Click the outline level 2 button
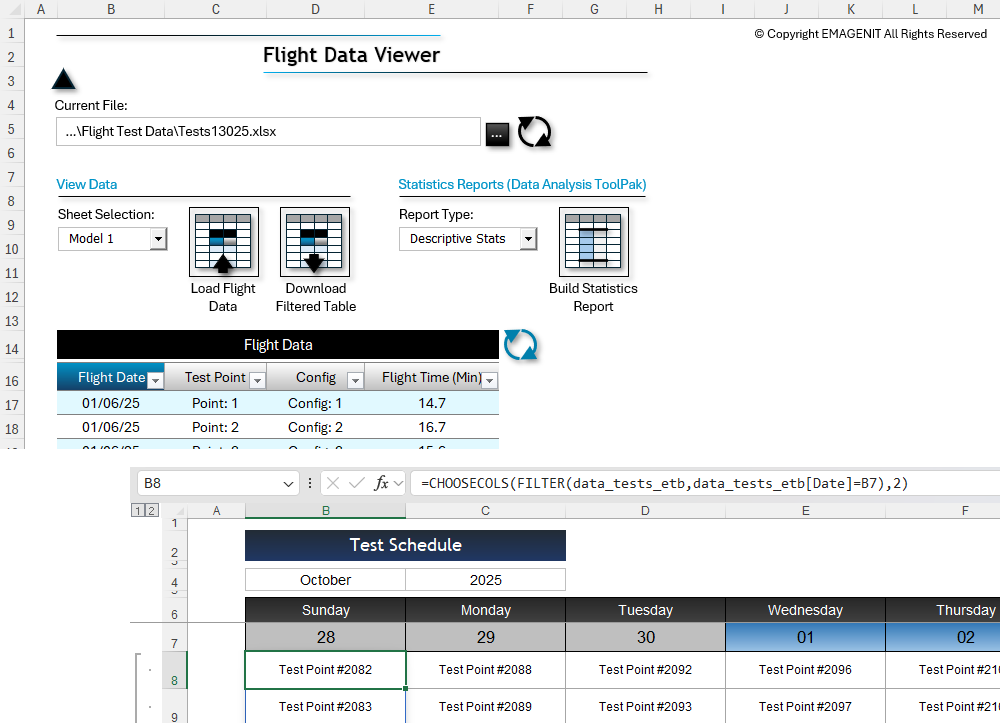Screen dimensions: 1000x723 pyautogui.click(x=152, y=511)
